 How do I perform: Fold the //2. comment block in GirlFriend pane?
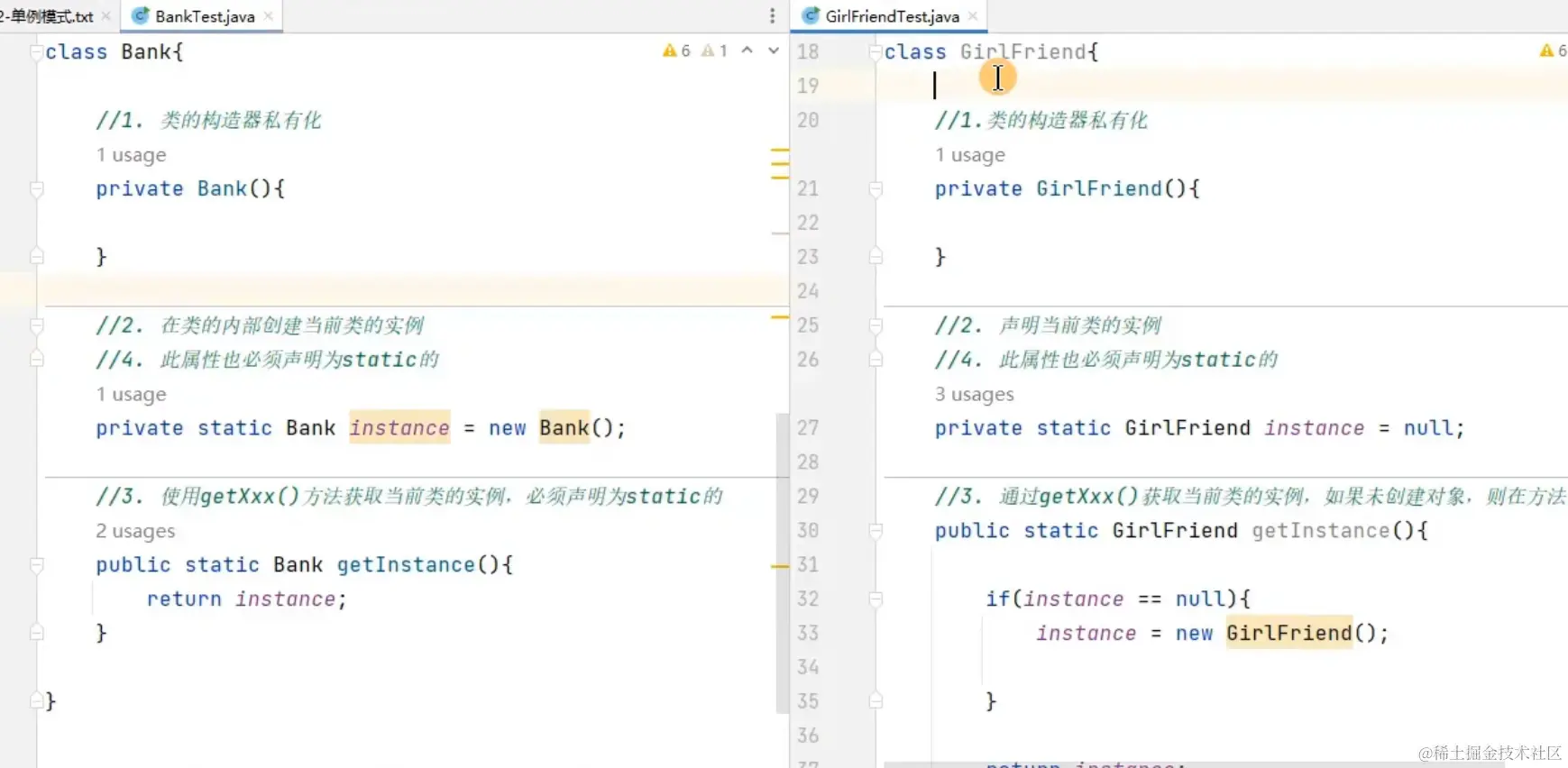[x=876, y=325]
